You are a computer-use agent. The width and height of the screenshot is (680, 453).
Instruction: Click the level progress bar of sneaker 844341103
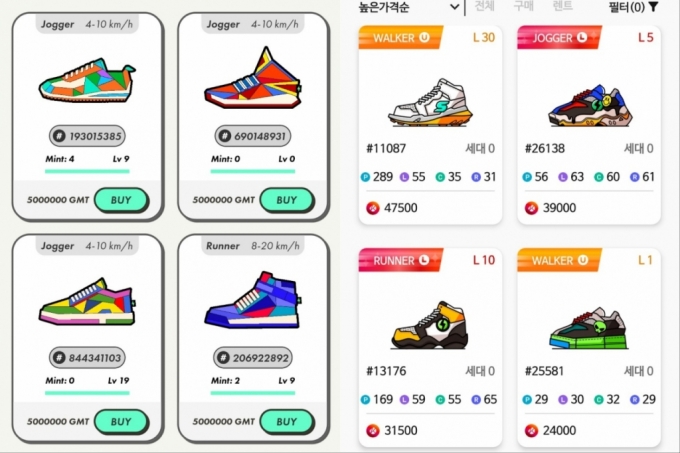87,393
